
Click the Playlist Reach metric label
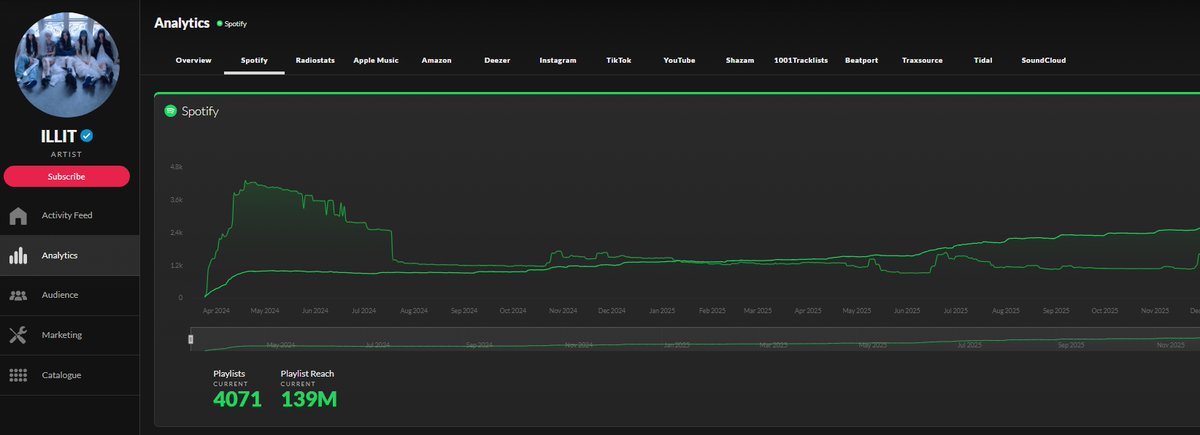click(x=308, y=373)
